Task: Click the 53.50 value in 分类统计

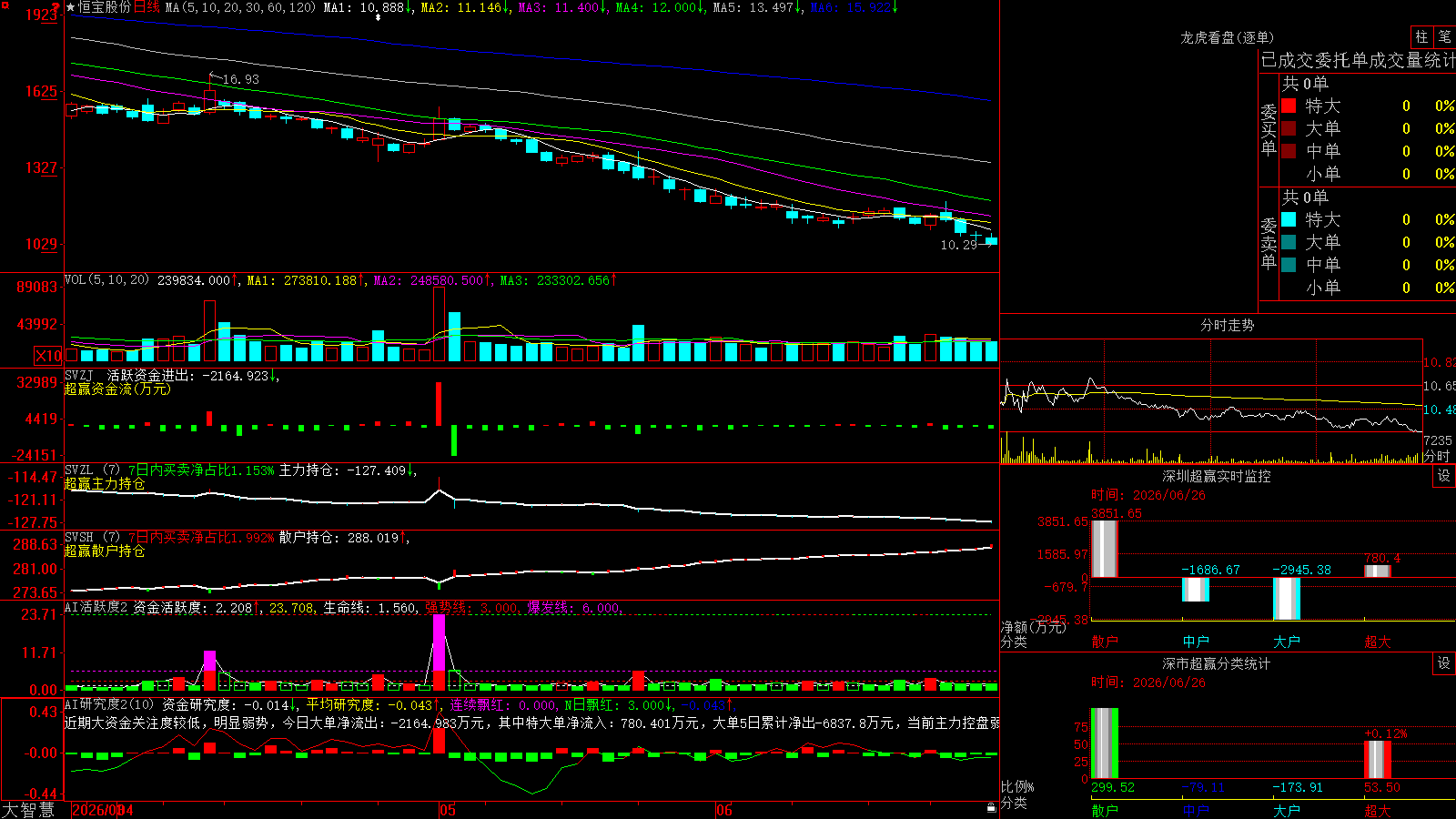Action: (1382, 787)
